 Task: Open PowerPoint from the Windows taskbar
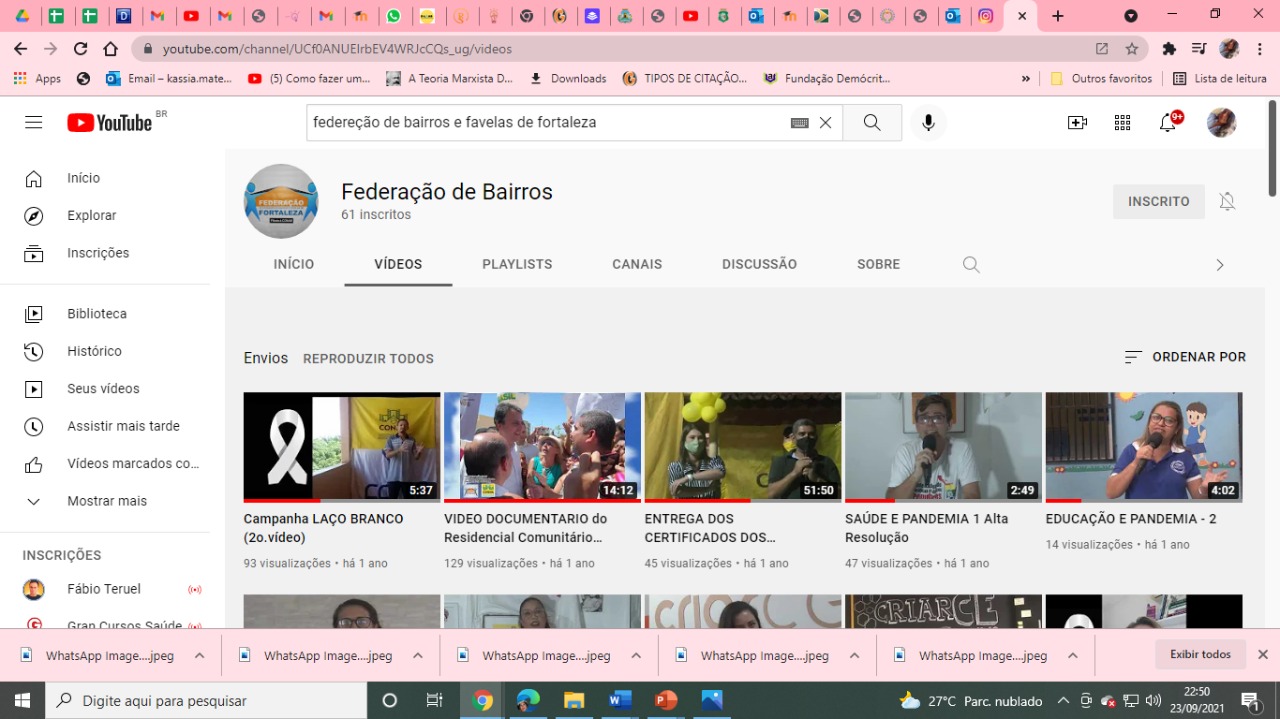point(665,700)
